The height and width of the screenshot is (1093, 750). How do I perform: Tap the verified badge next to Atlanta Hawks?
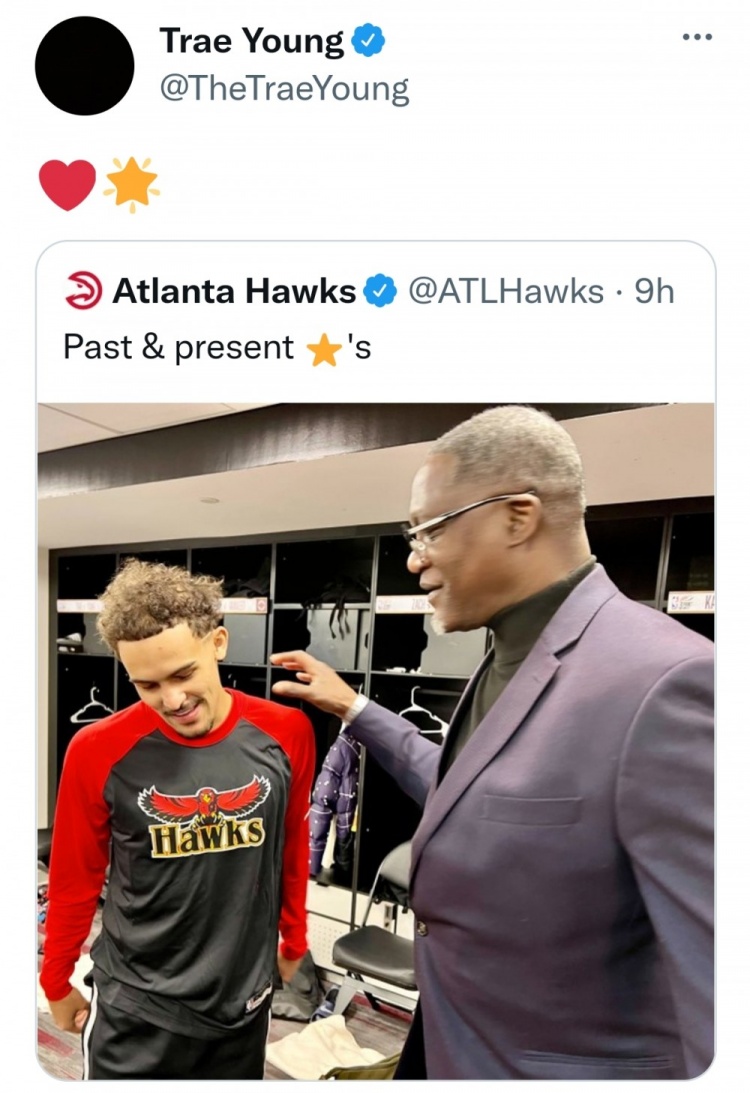pos(380,291)
